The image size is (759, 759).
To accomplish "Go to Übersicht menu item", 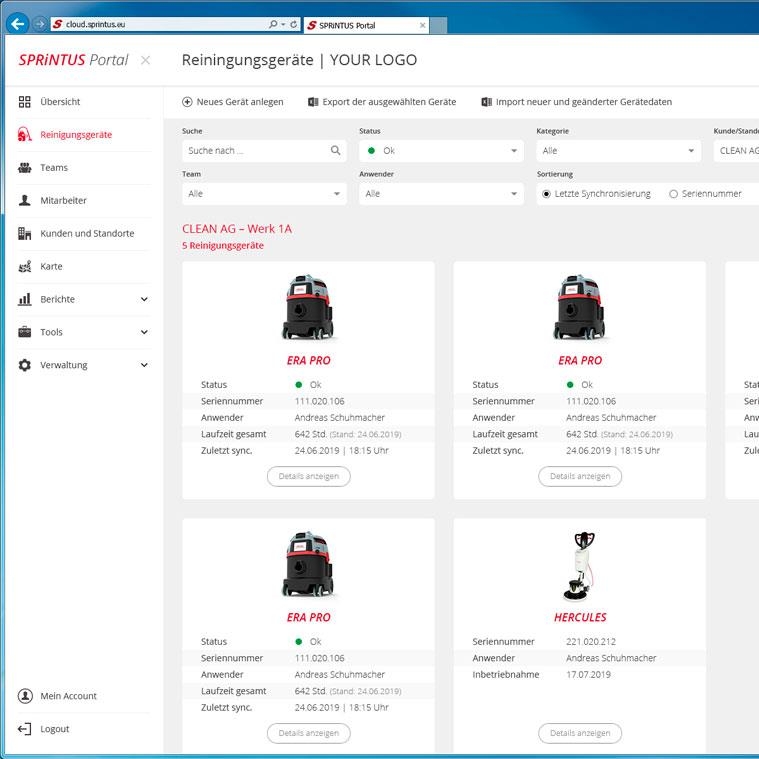I will point(60,102).
